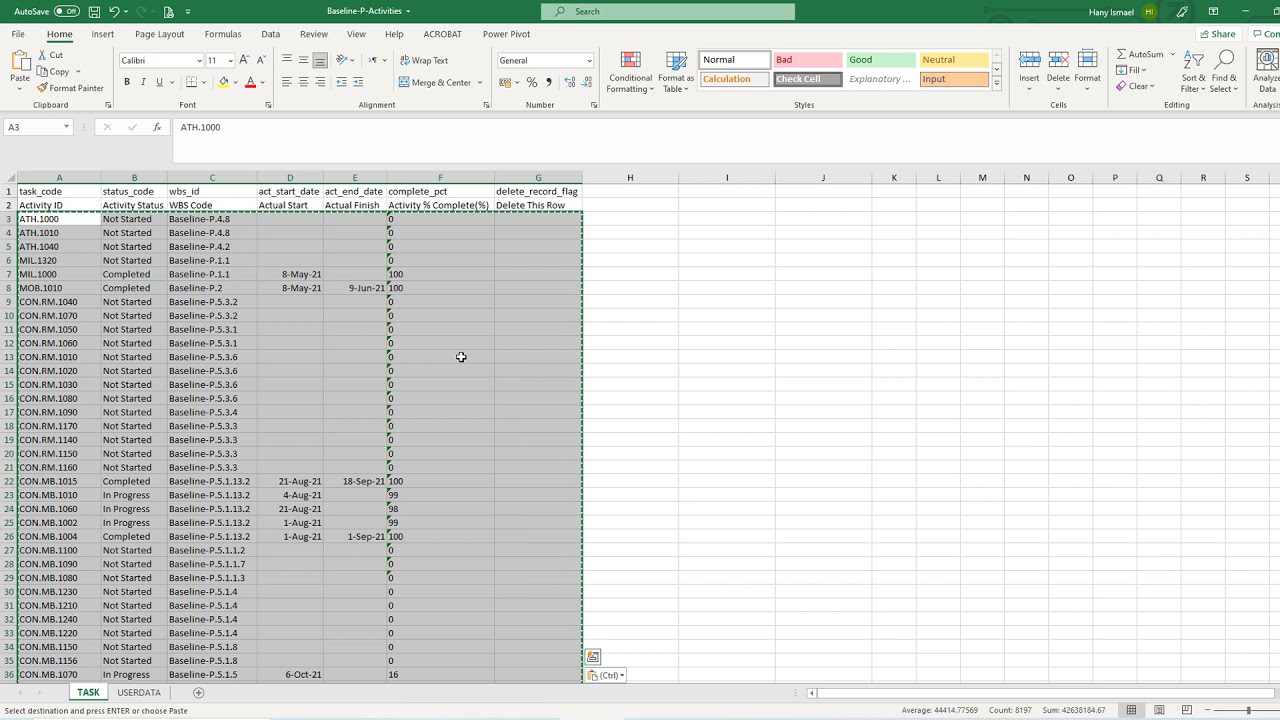This screenshot has width=1280, height=720.
Task: Expand the AutoSum dropdown arrow
Action: pyautogui.click(x=1172, y=54)
